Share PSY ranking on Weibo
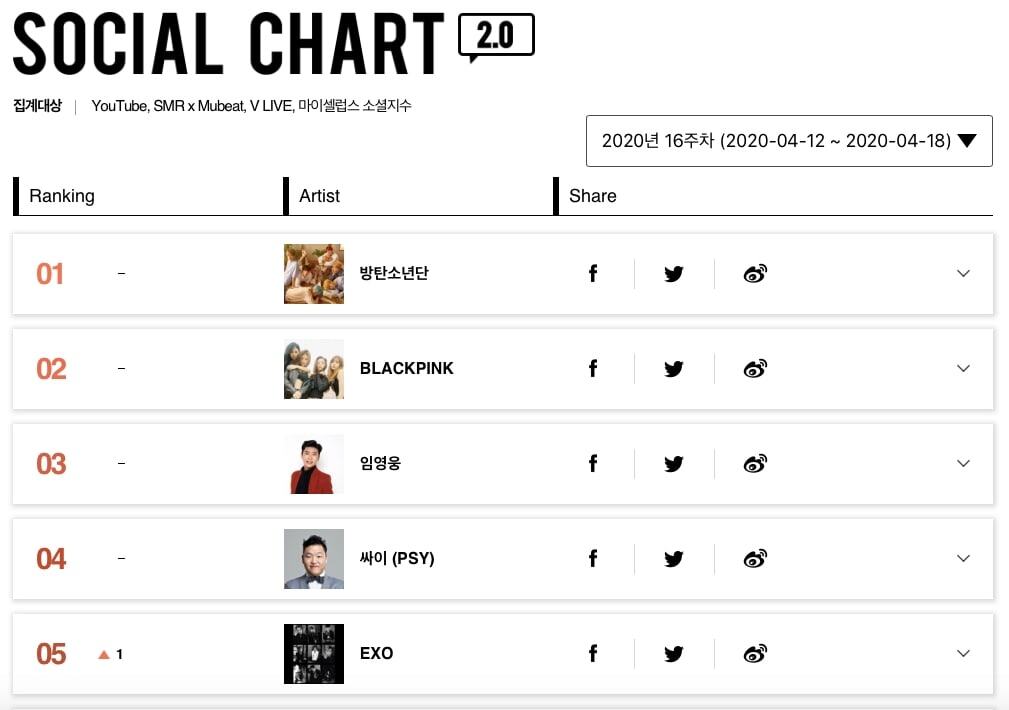Image resolution: width=1009 pixels, height=710 pixels. [755, 559]
